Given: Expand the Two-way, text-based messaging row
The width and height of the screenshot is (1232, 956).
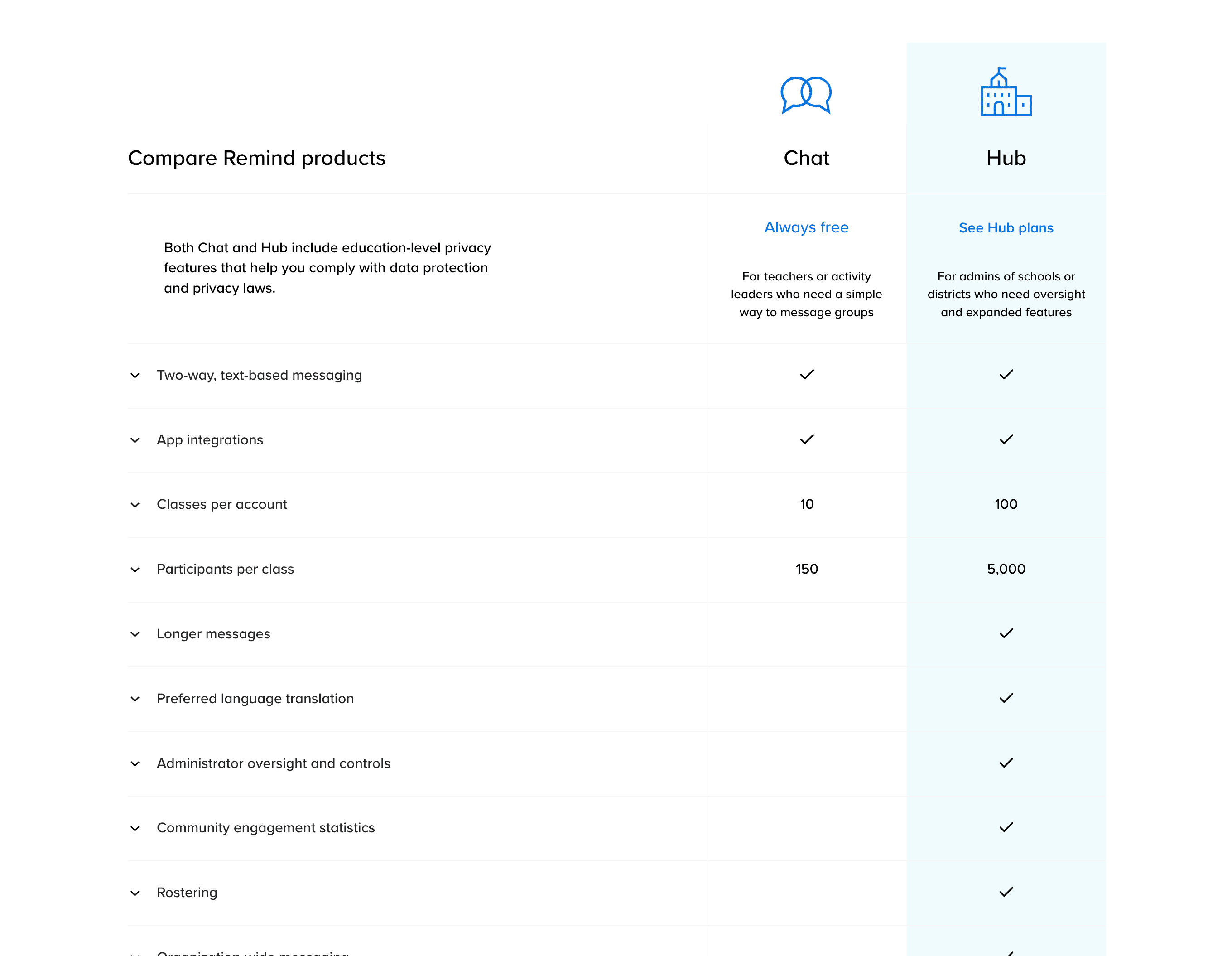Looking at the screenshot, I should click(135, 376).
